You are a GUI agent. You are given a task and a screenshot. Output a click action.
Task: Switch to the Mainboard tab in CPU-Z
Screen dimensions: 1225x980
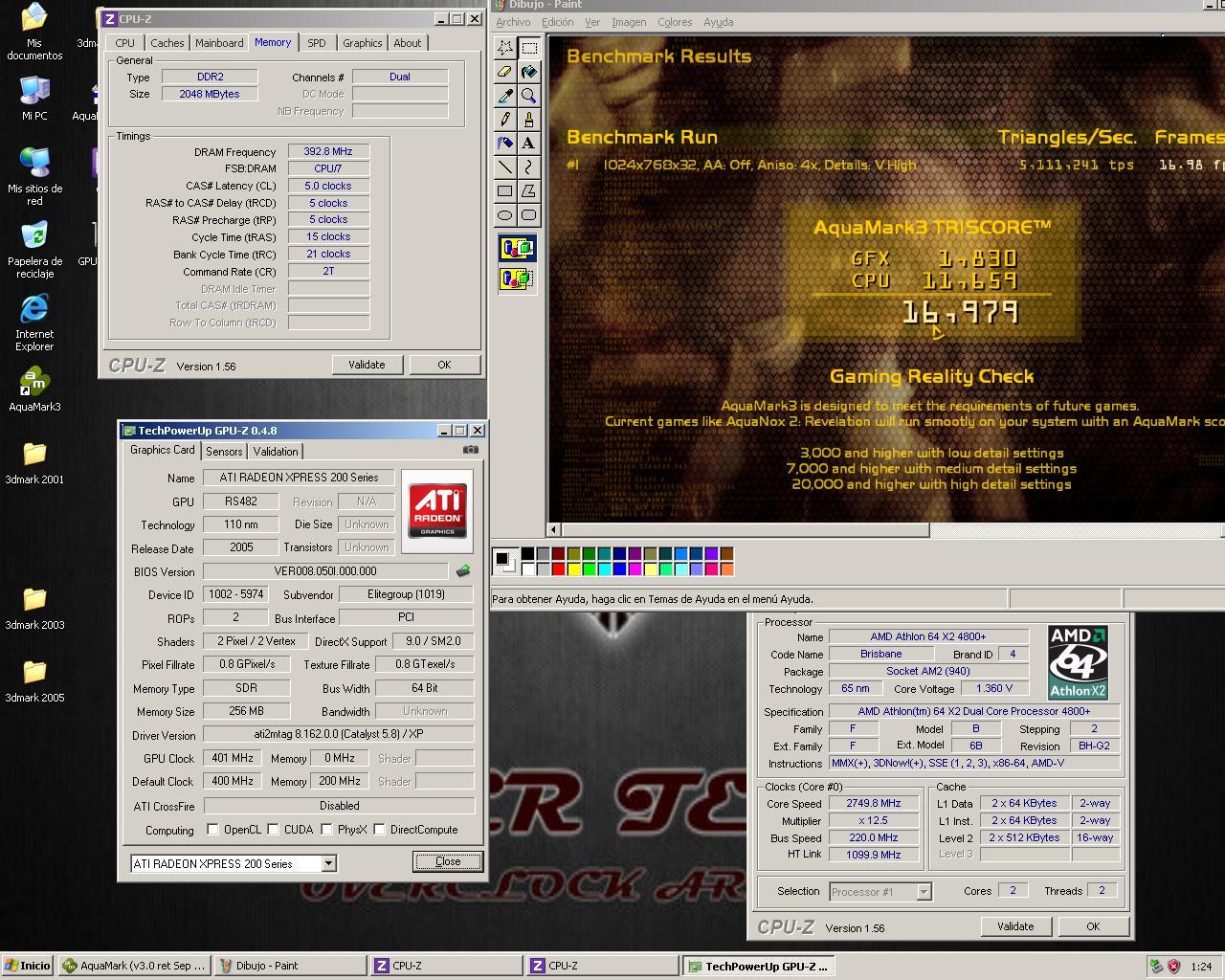219,43
